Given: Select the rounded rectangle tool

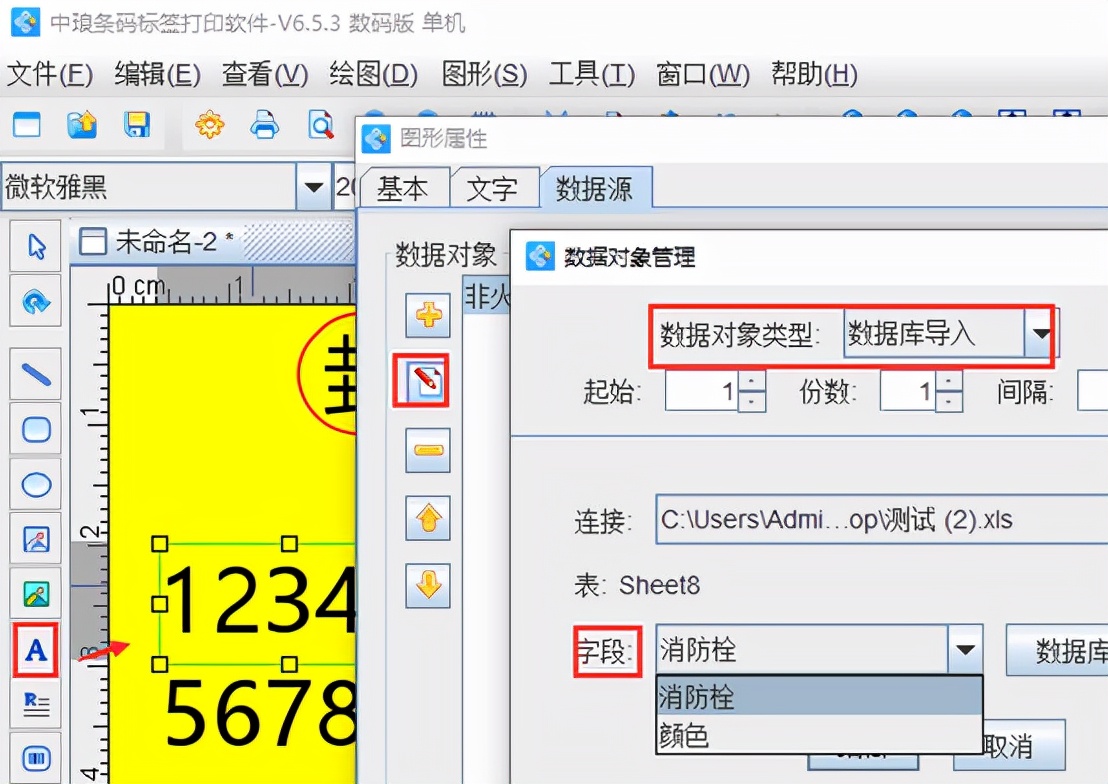Looking at the screenshot, I should [36, 429].
